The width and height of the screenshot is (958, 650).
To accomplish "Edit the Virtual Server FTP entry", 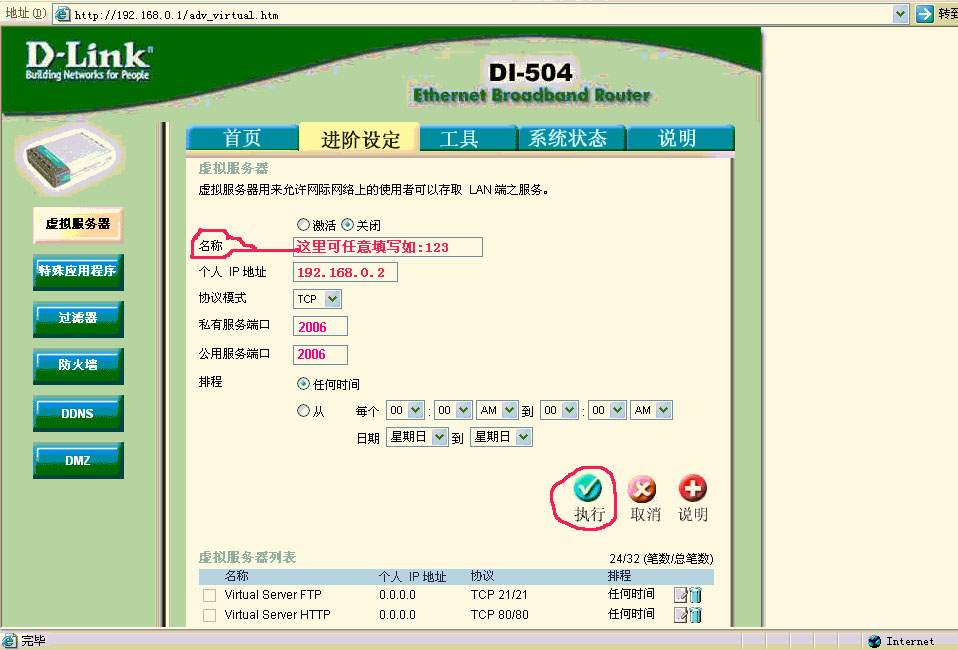I will pos(681,595).
